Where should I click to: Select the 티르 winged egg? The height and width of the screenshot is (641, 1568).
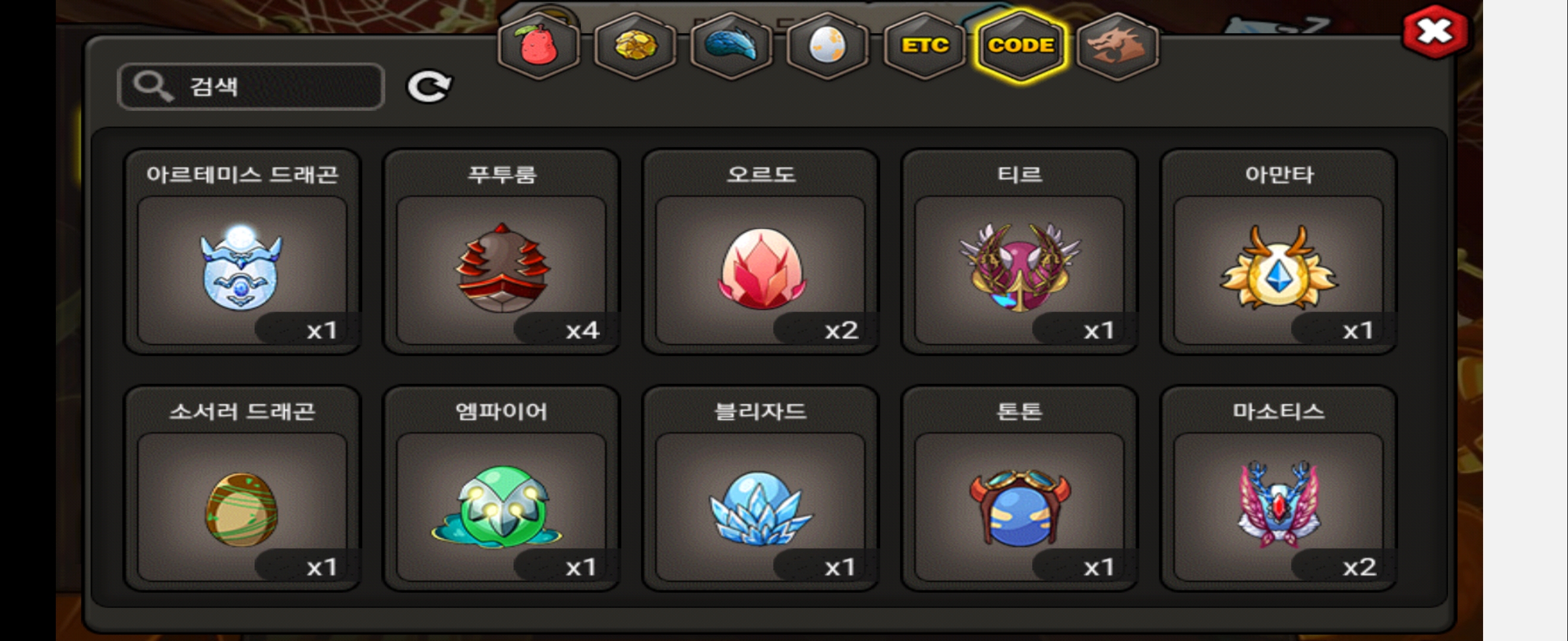pos(1020,252)
